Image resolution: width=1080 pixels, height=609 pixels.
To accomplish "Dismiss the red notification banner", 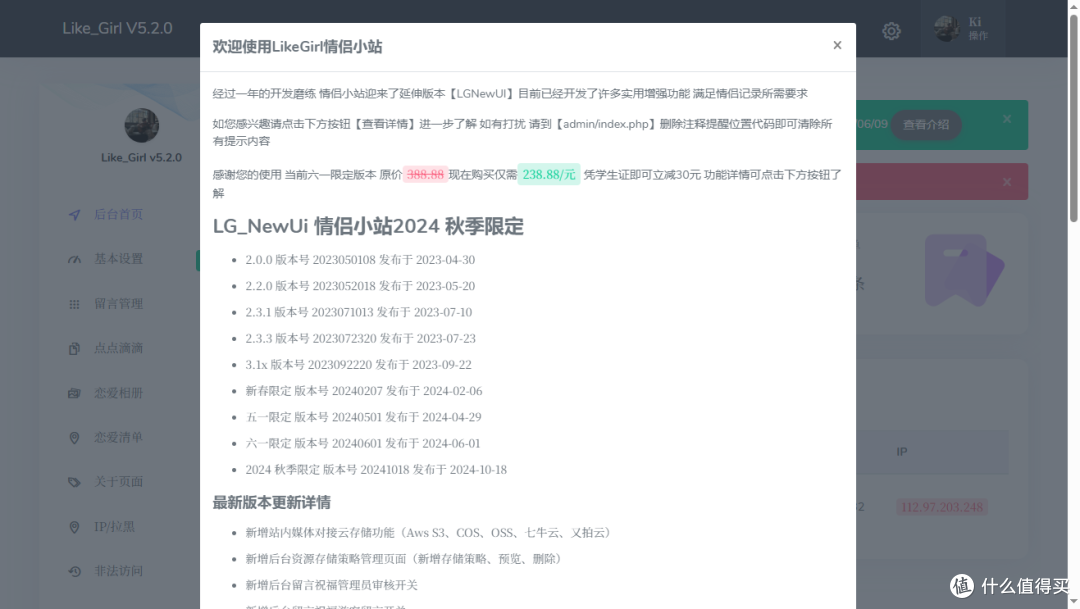I will (x=1007, y=182).
